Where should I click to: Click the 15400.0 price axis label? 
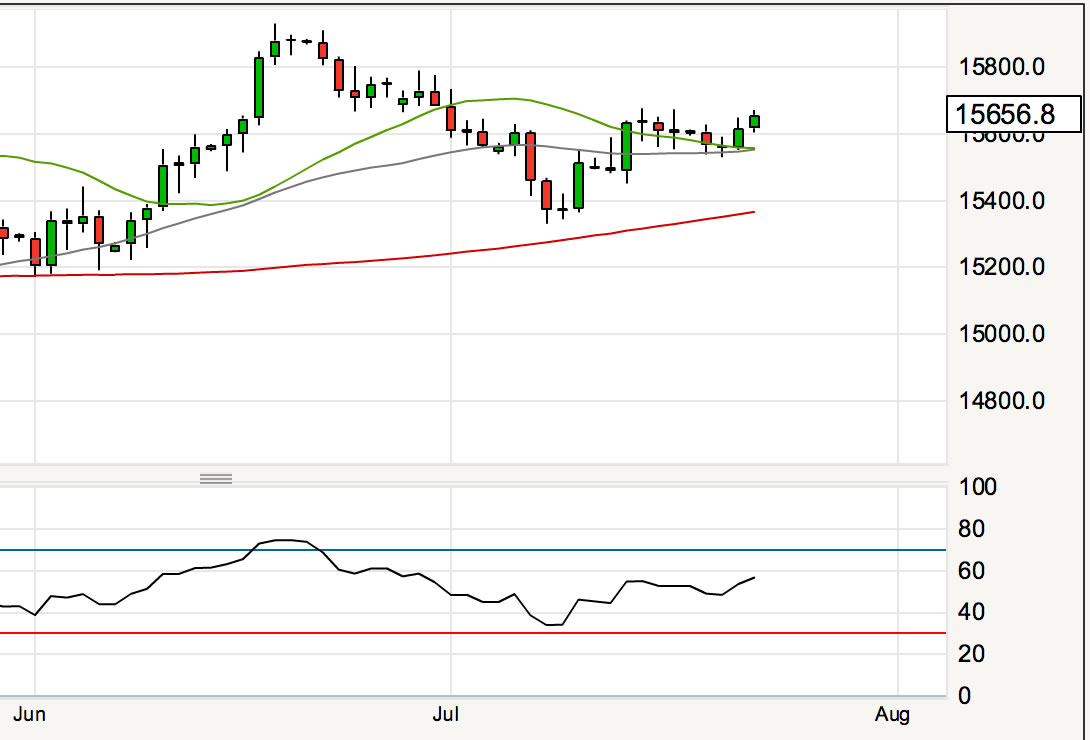pos(1002,201)
